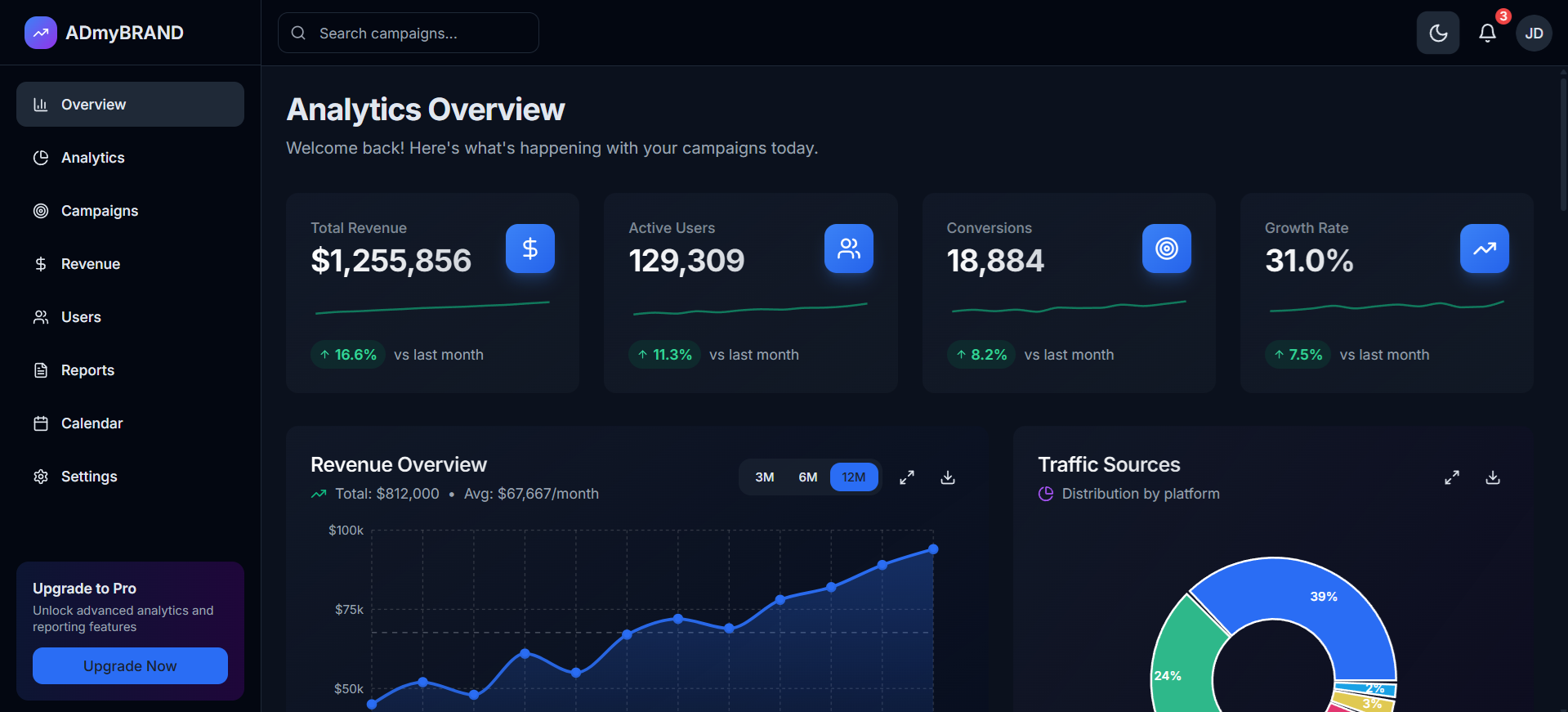Click the Distribution by platform pie icon
The height and width of the screenshot is (712, 1568).
1046,494
